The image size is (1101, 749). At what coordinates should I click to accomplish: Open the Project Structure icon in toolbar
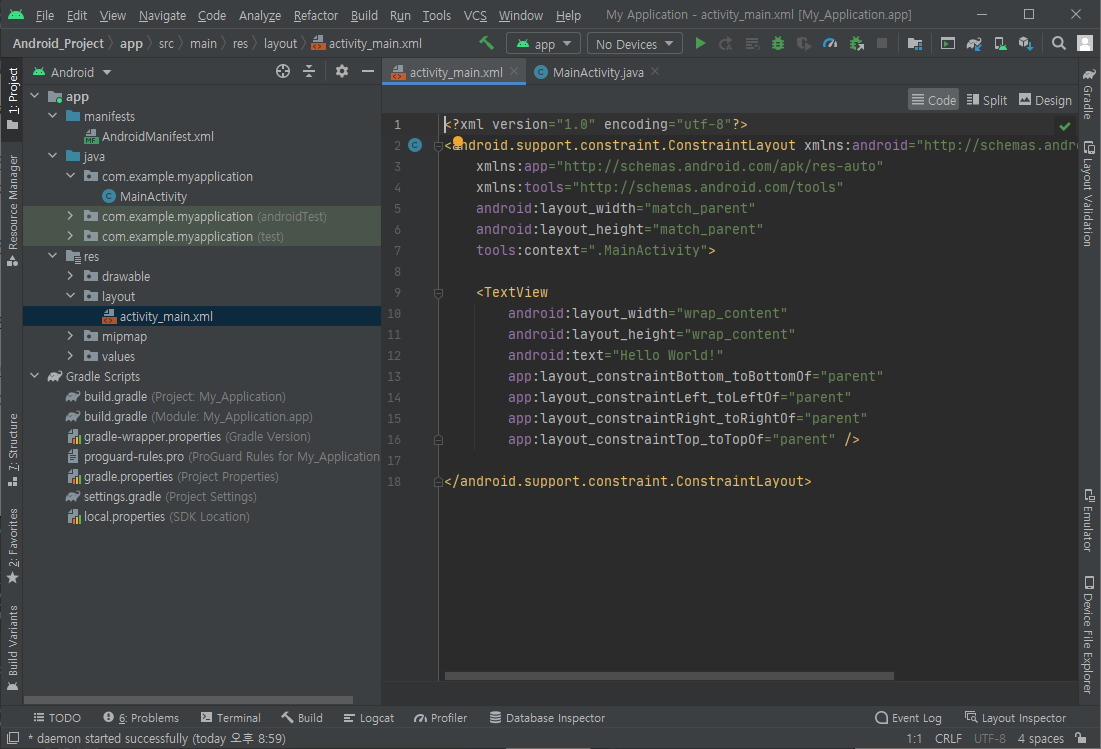coord(914,44)
